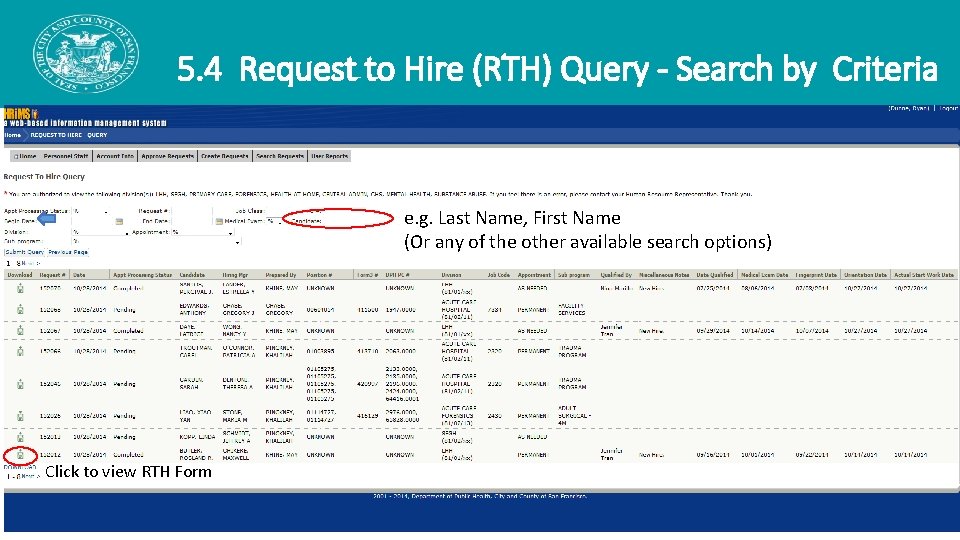This screenshot has height=540, width=960.
Task: Click the Prepared By column header
Action: click(280, 275)
